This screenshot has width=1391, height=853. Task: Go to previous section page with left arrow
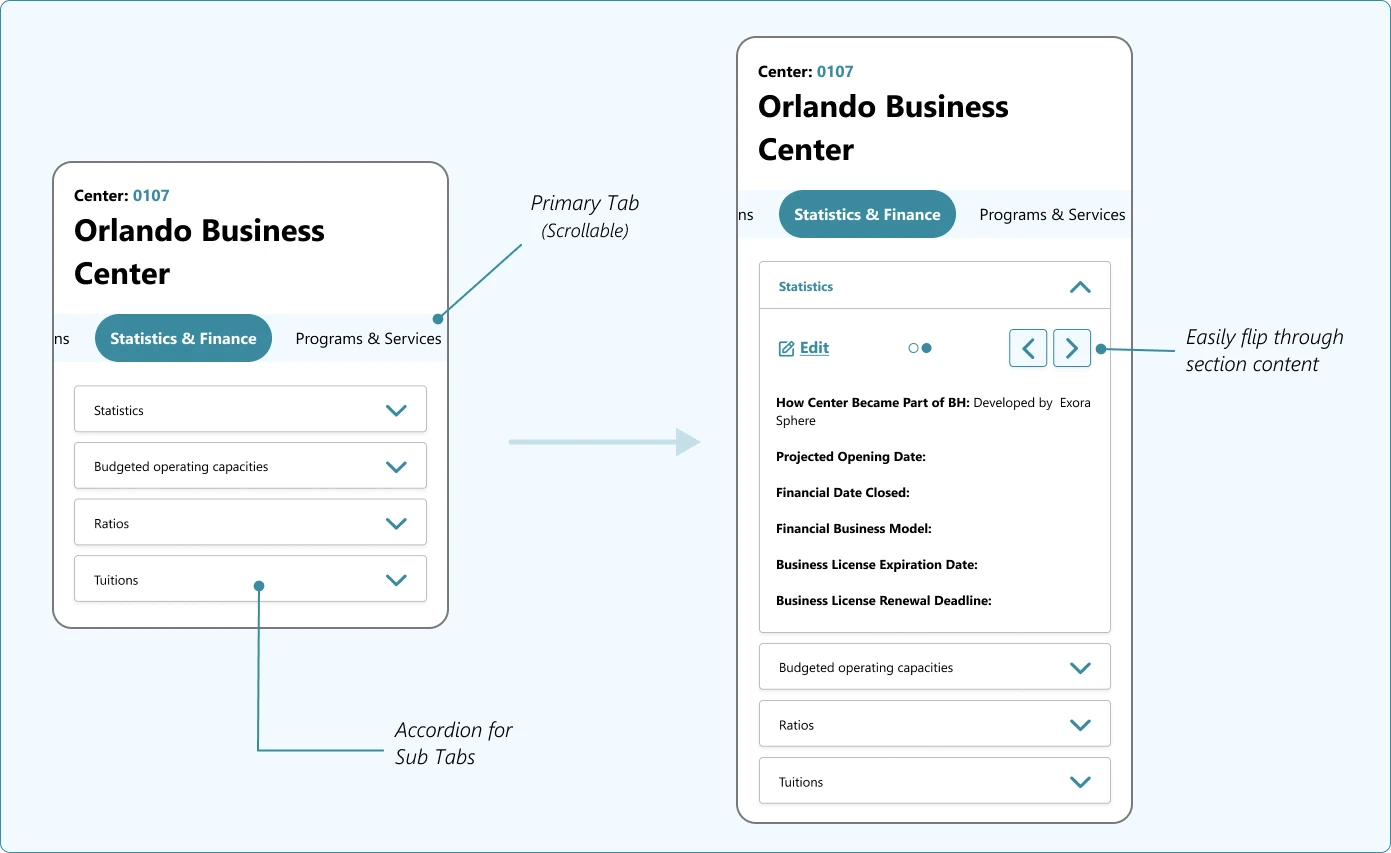1028,348
